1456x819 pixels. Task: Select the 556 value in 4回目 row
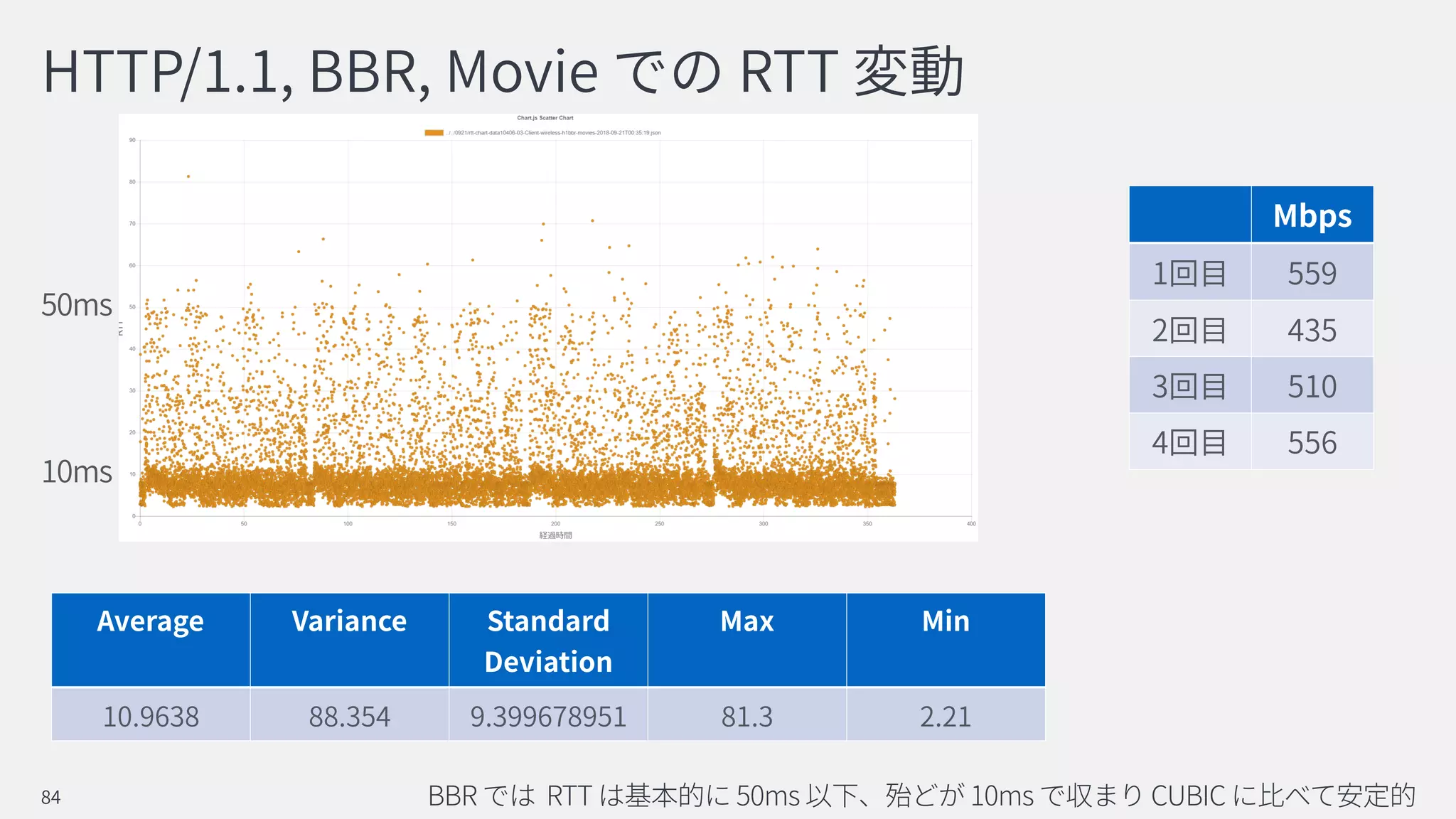coord(1312,442)
